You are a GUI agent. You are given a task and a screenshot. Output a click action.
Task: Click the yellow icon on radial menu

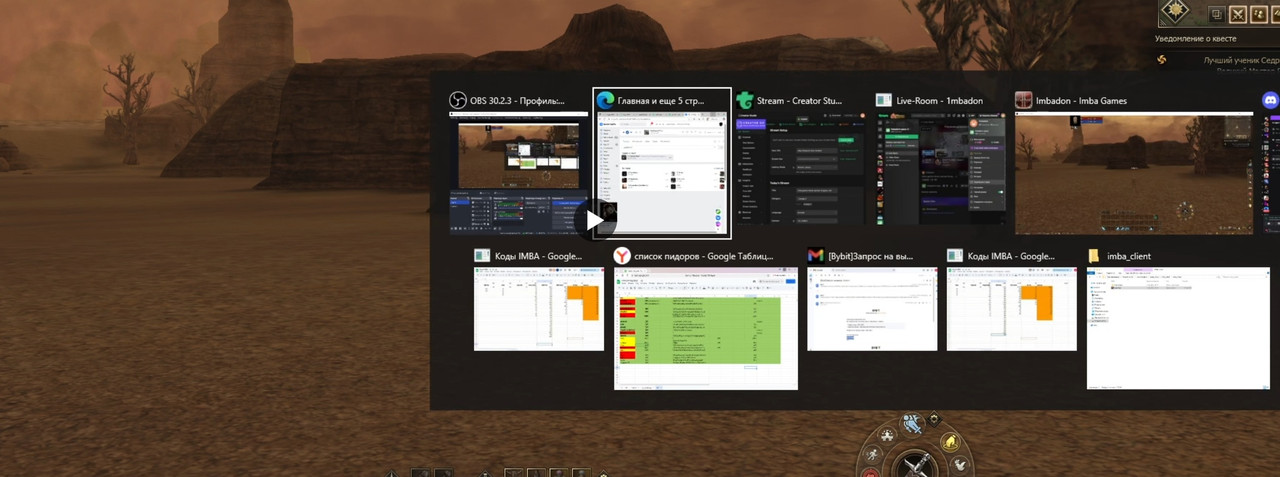point(950,442)
